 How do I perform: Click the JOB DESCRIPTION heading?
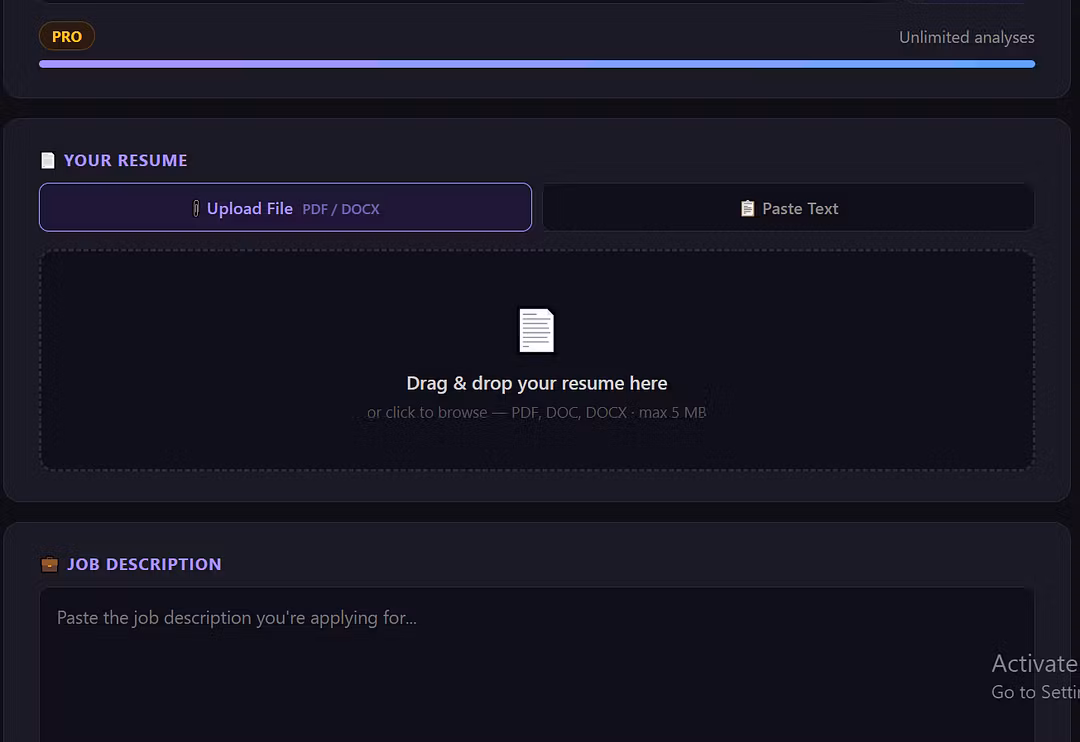coord(144,564)
